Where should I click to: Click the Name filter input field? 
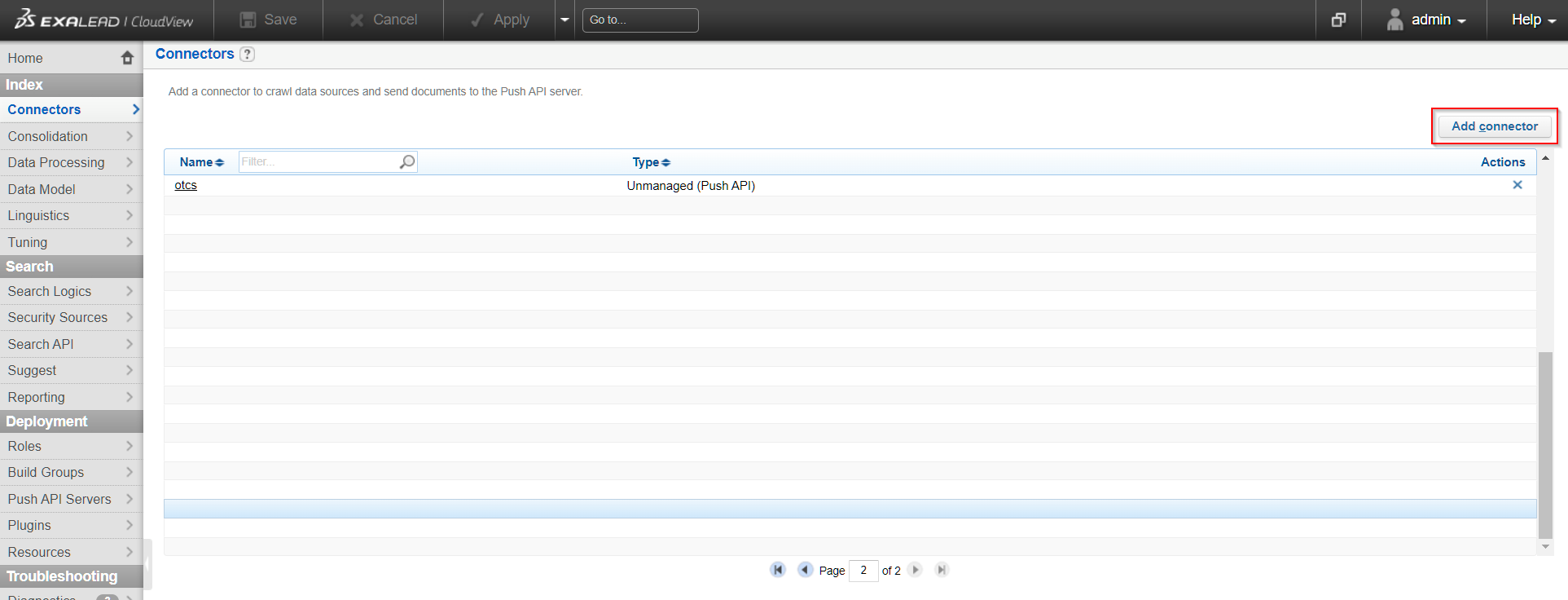pyautogui.click(x=318, y=161)
